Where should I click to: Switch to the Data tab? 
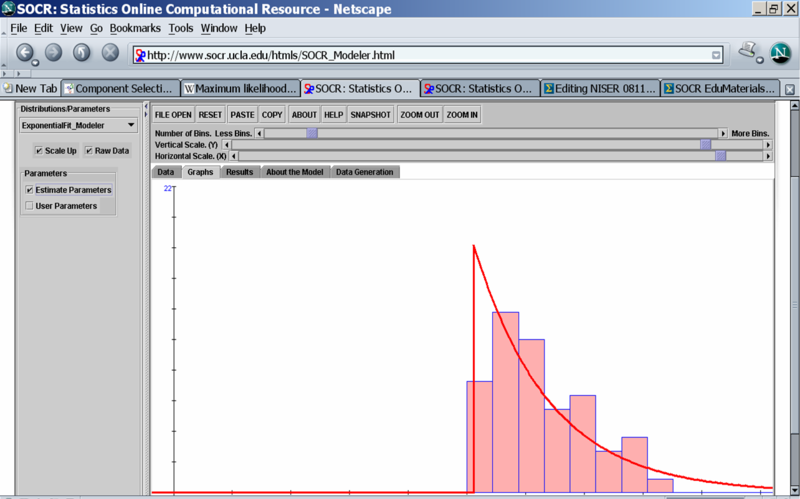[166, 172]
